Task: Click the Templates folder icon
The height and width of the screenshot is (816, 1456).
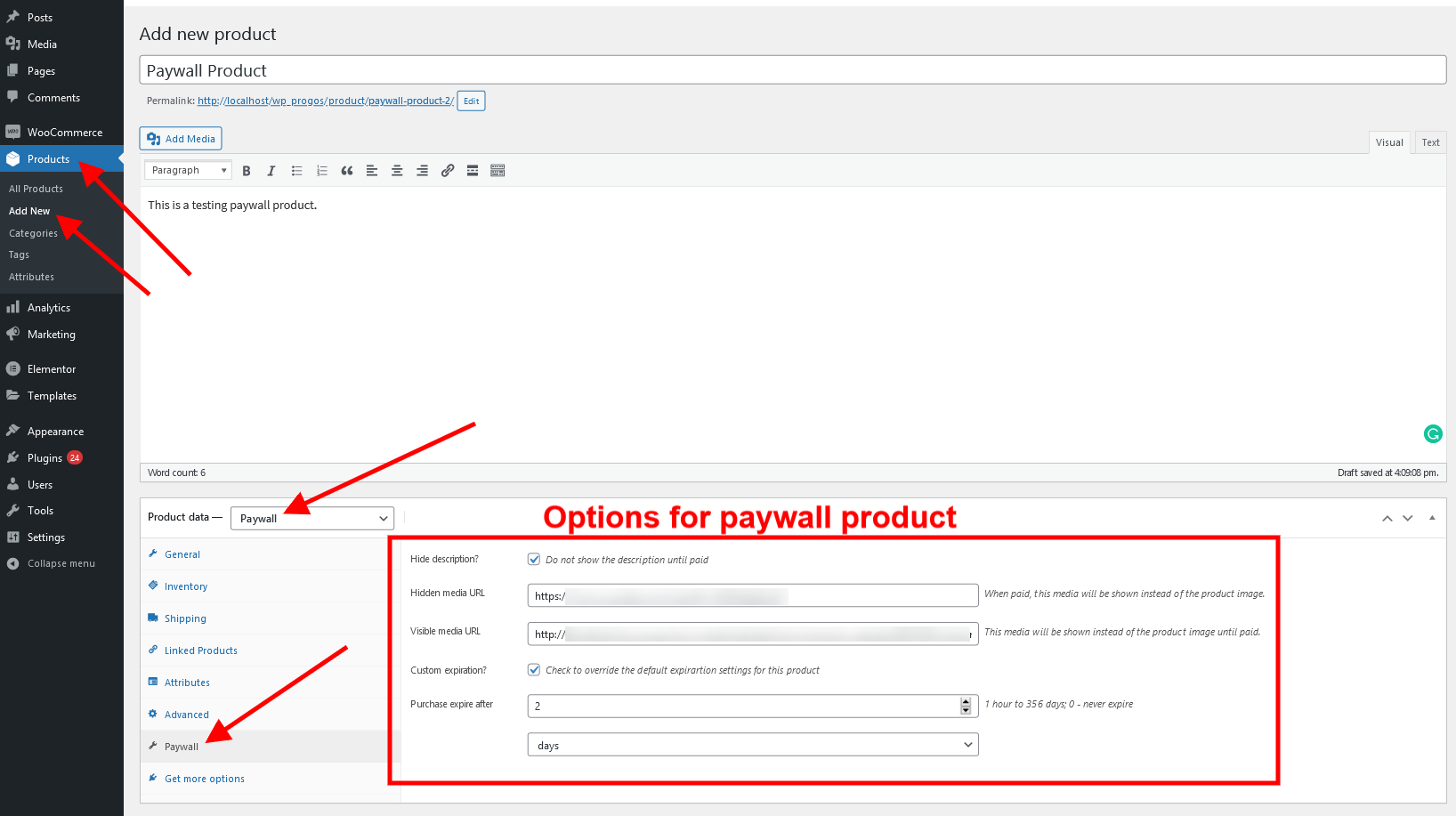Action: (12, 395)
